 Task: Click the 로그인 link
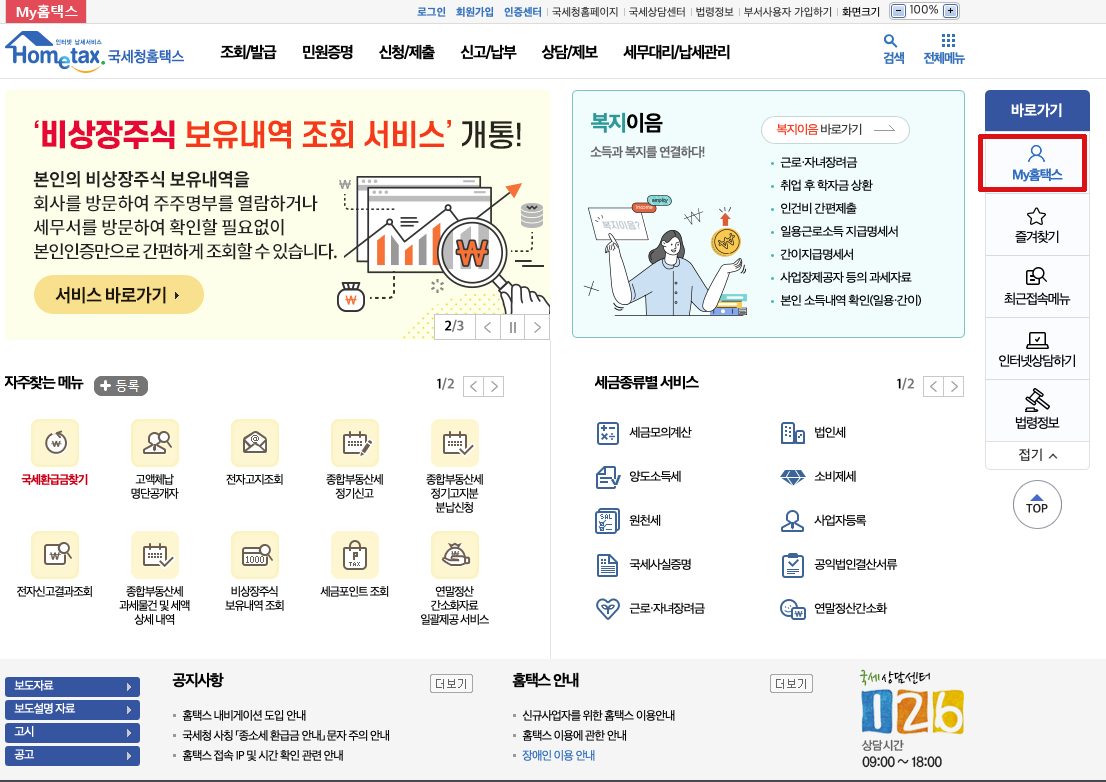click(431, 11)
